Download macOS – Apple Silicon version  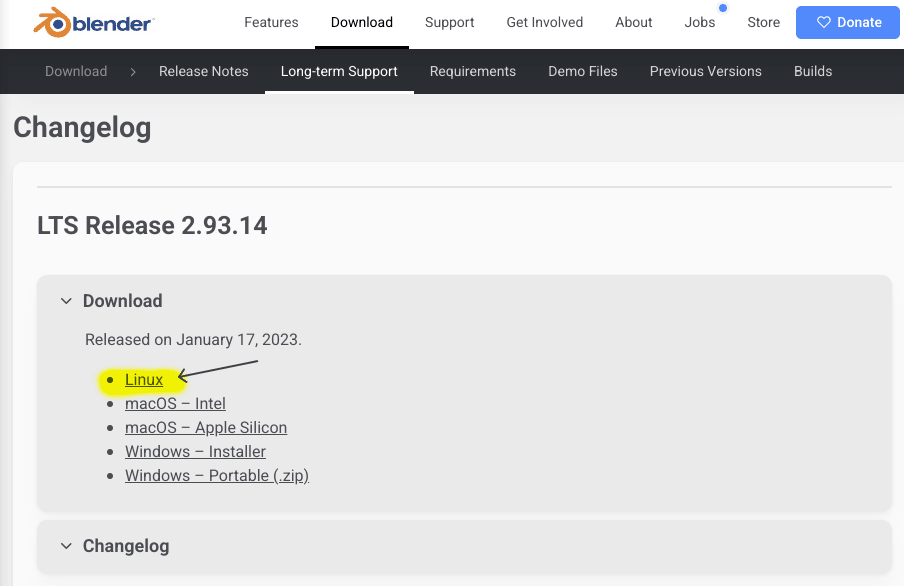point(206,428)
